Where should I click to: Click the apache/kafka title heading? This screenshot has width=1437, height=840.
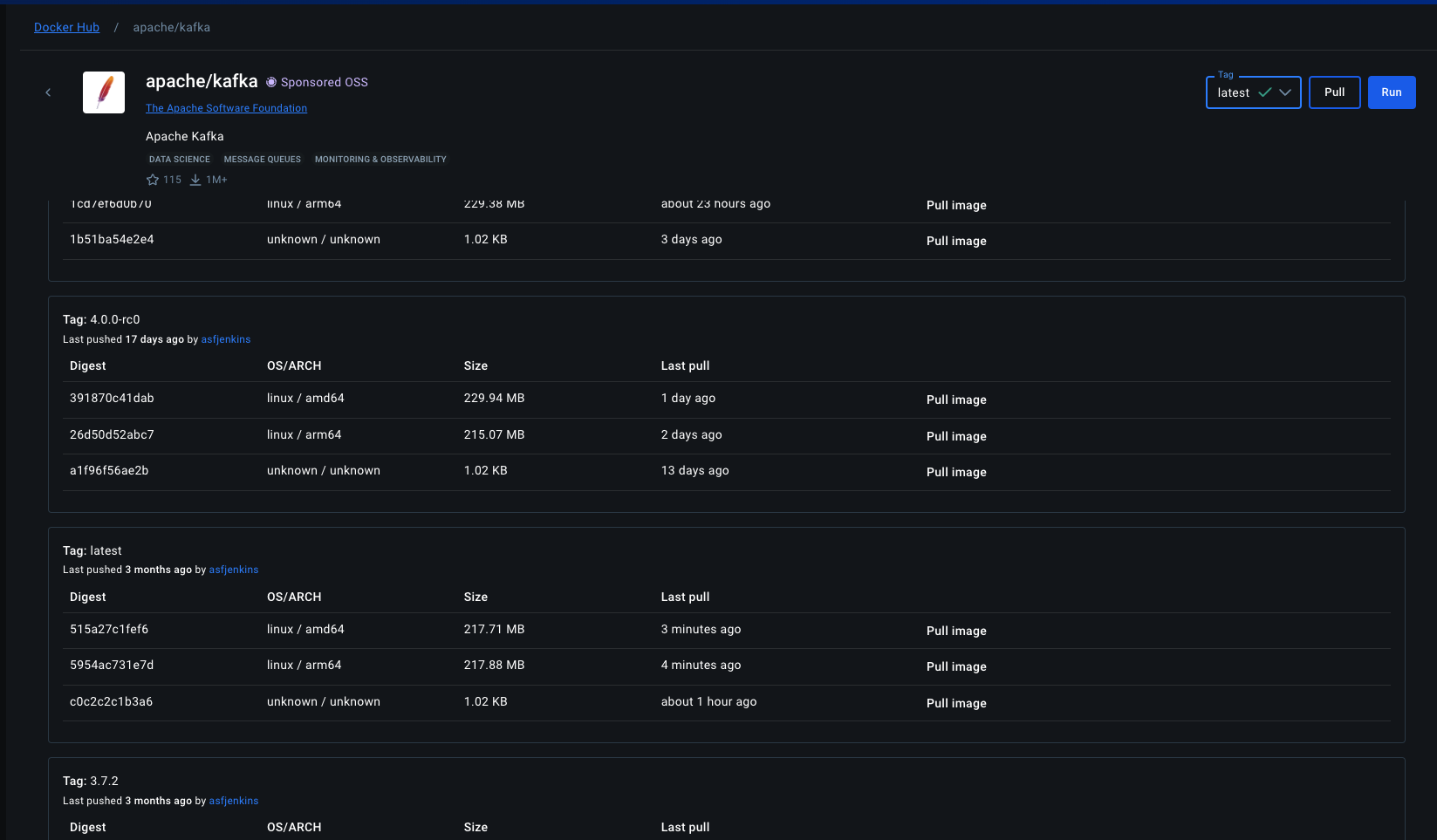coord(202,81)
